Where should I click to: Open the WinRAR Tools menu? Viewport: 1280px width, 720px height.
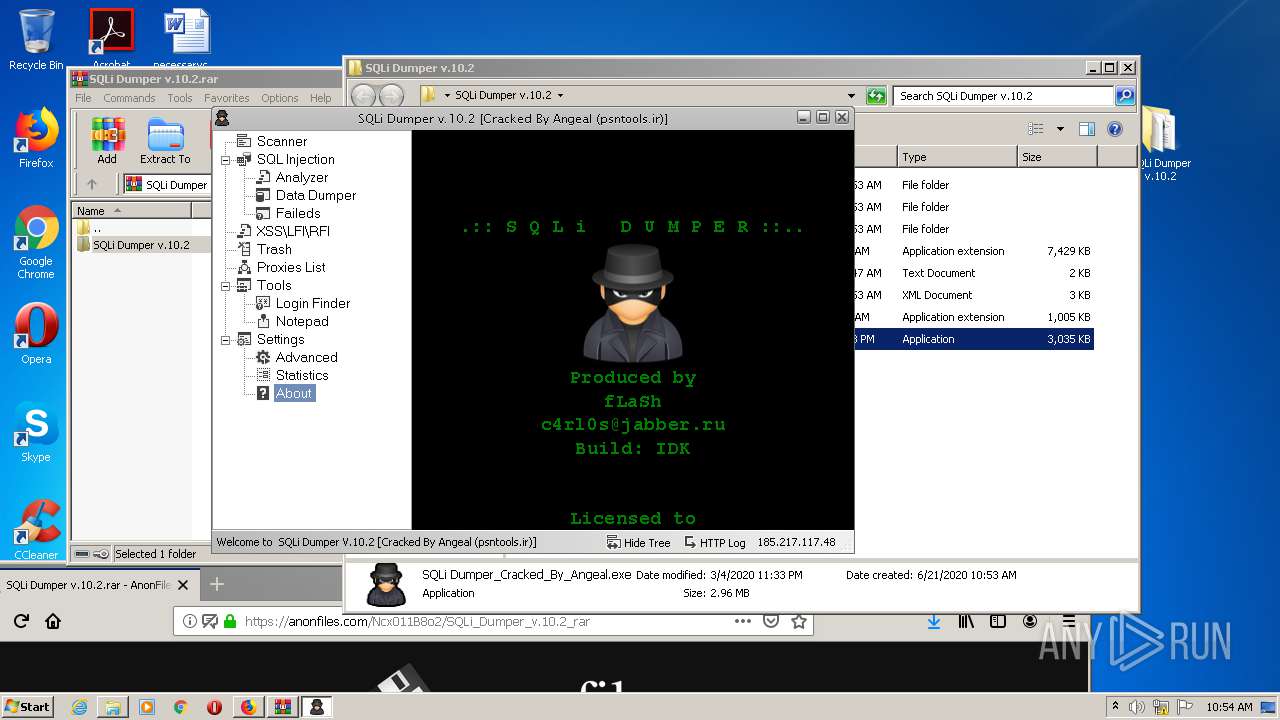point(180,98)
